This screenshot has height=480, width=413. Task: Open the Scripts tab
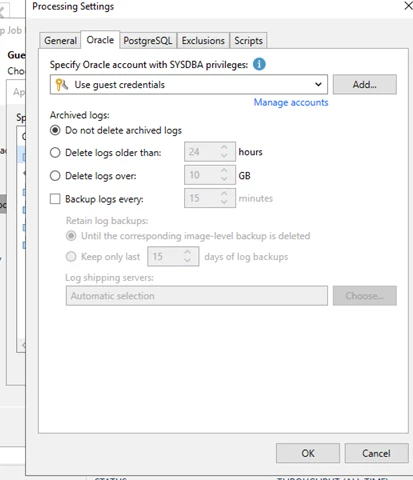pos(248,41)
